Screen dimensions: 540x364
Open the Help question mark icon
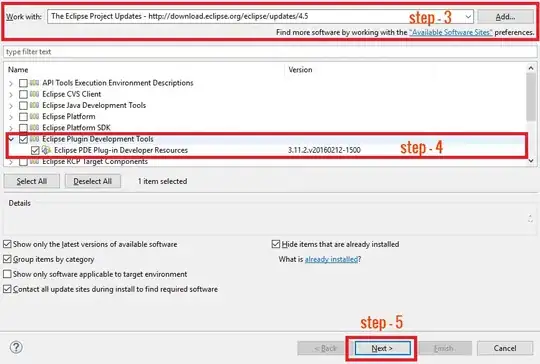click(16, 347)
